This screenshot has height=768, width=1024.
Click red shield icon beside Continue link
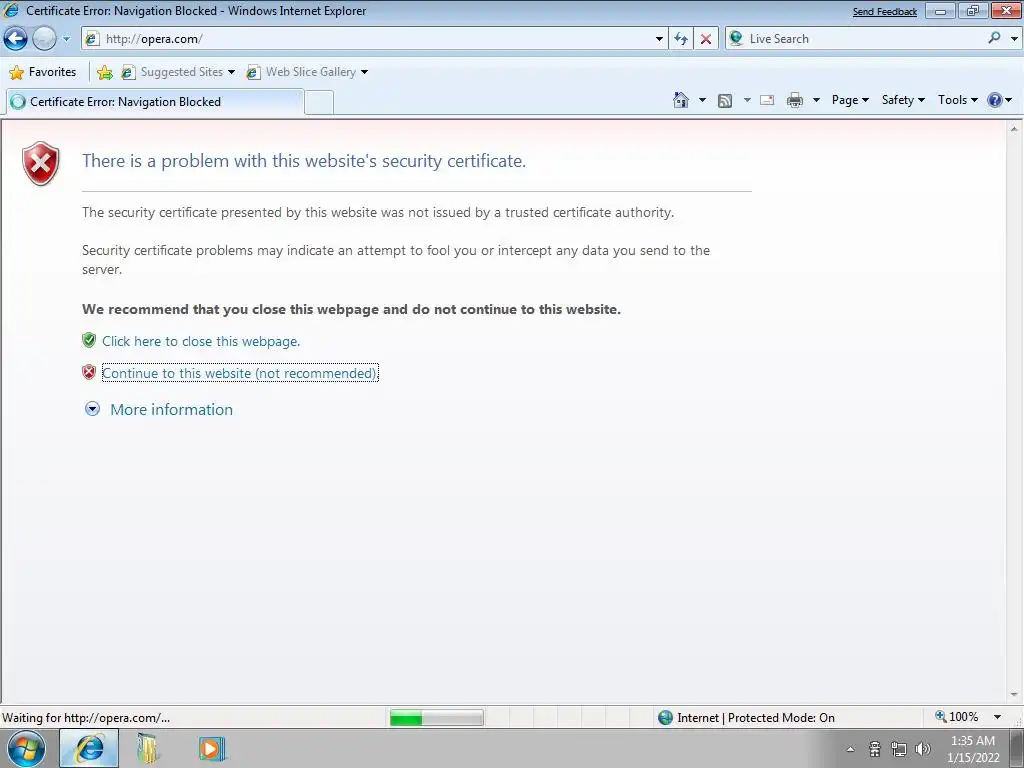point(89,372)
